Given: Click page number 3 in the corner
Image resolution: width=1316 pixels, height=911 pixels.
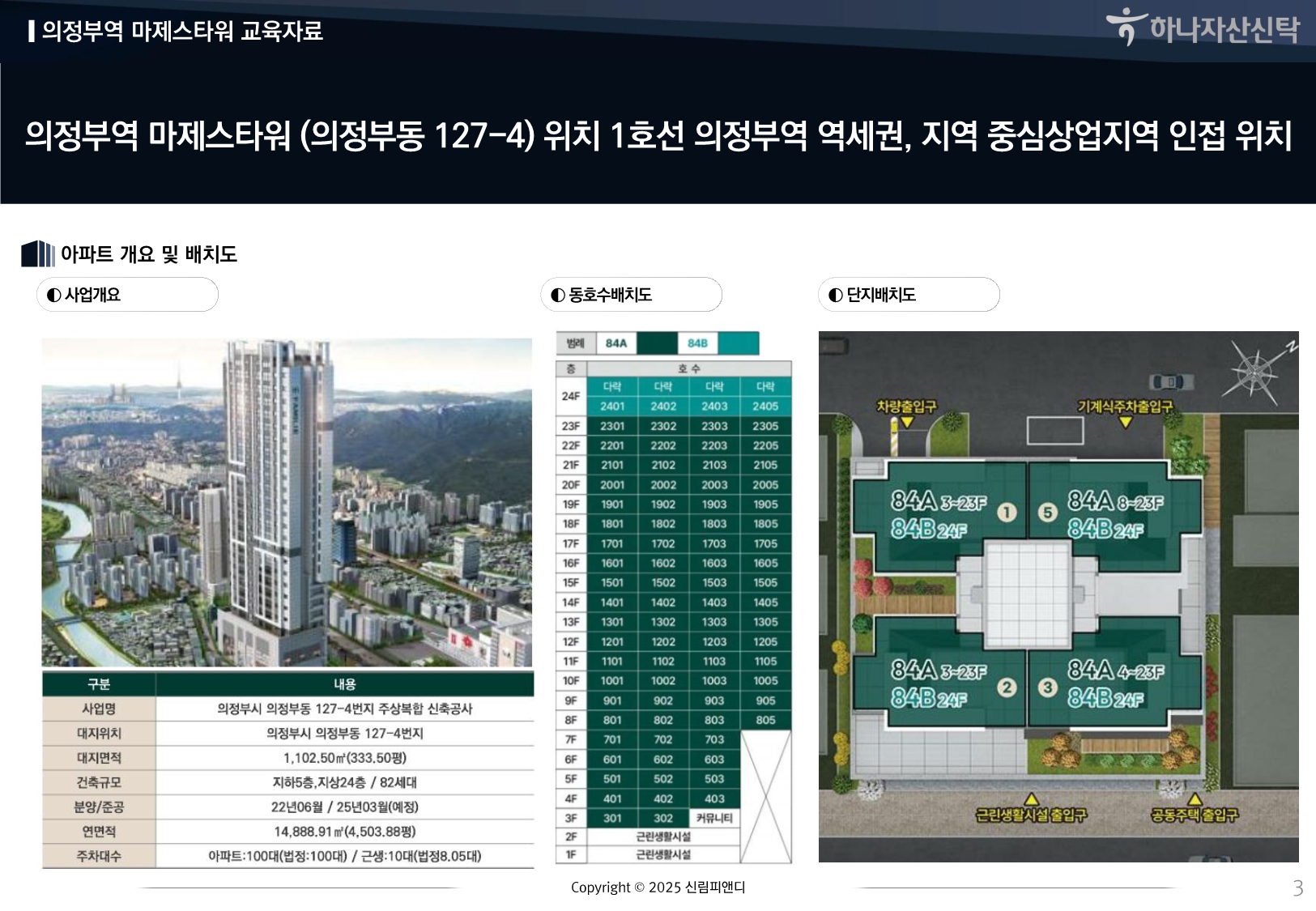Looking at the screenshot, I should 1298,888.
